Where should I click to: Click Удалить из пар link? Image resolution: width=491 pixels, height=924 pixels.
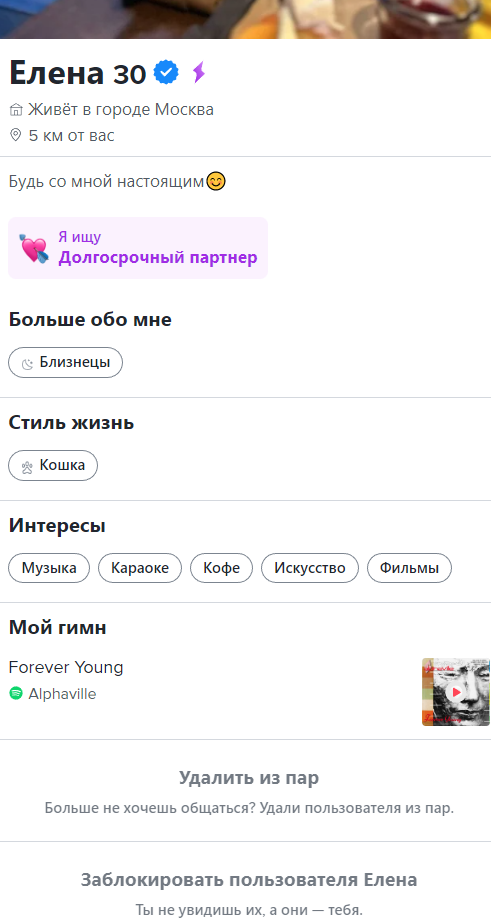click(249, 778)
